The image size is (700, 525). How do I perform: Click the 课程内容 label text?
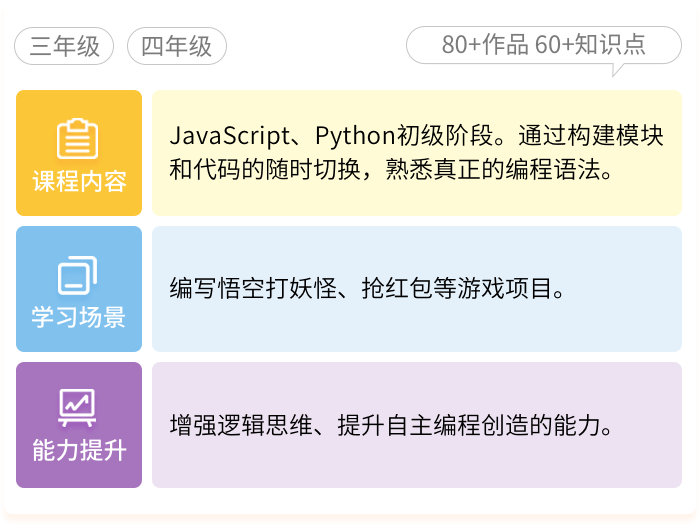coord(79,182)
